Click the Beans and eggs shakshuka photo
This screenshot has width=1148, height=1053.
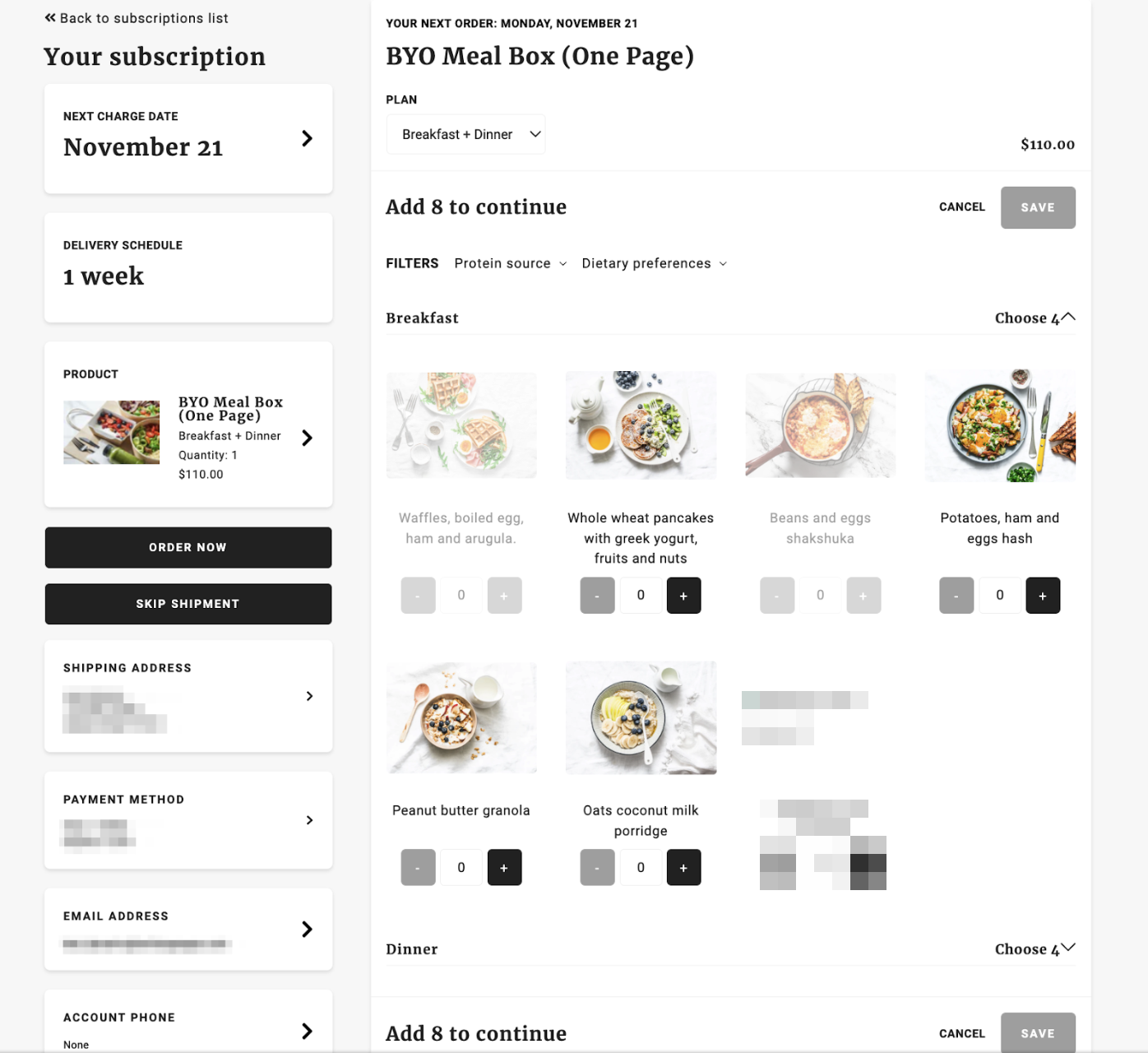coord(820,424)
